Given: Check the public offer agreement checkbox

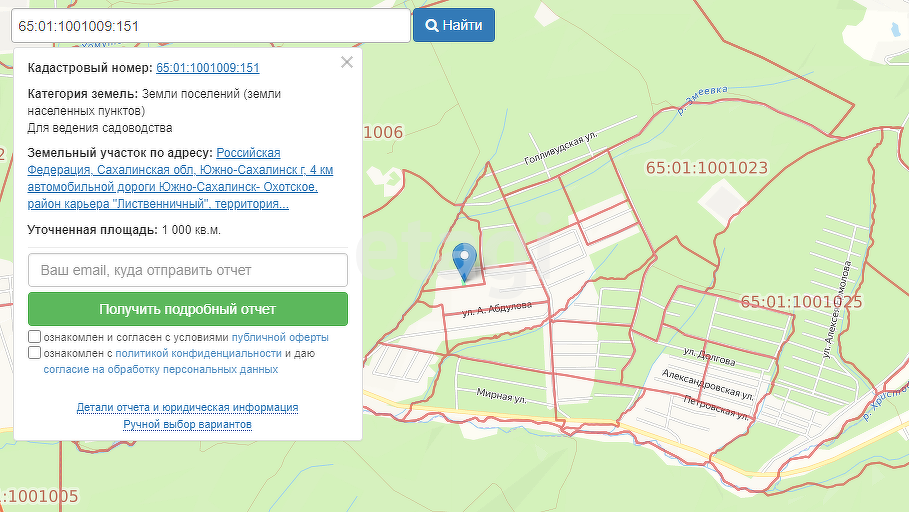Looking at the screenshot, I should pyautogui.click(x=35, y=337).
